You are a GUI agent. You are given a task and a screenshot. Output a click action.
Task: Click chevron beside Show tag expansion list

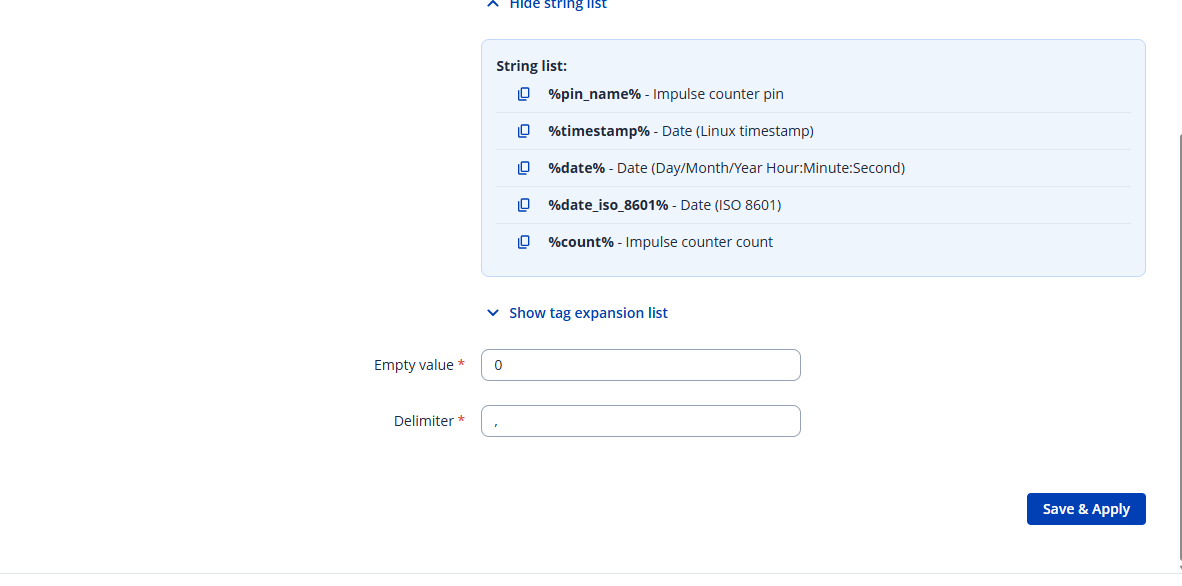[x=492, y=313]
